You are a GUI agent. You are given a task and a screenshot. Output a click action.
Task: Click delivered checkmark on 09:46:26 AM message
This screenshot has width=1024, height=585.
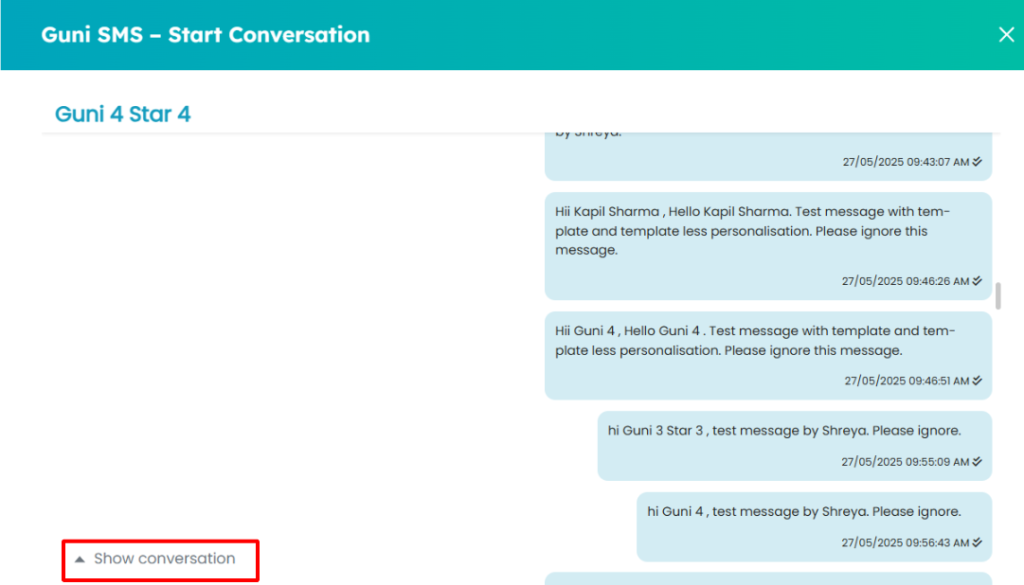coord(977,281)
